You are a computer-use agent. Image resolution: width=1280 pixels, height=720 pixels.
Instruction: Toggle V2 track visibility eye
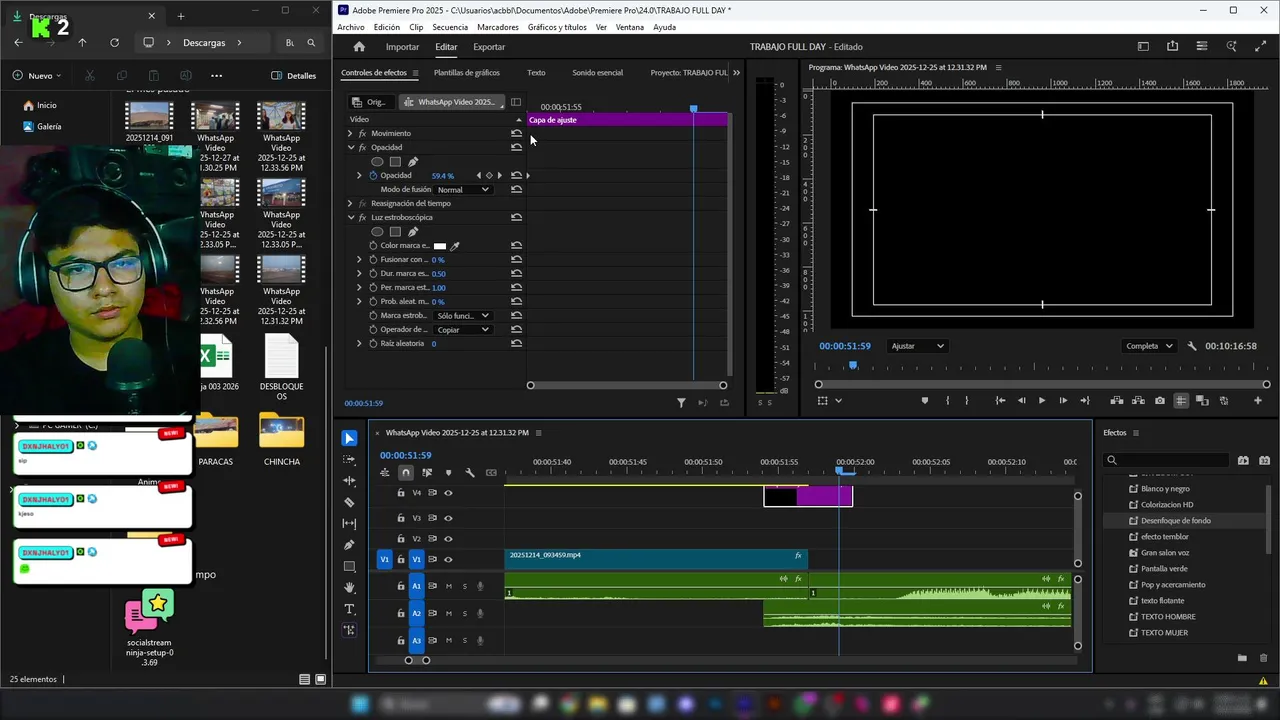[448, 539]
